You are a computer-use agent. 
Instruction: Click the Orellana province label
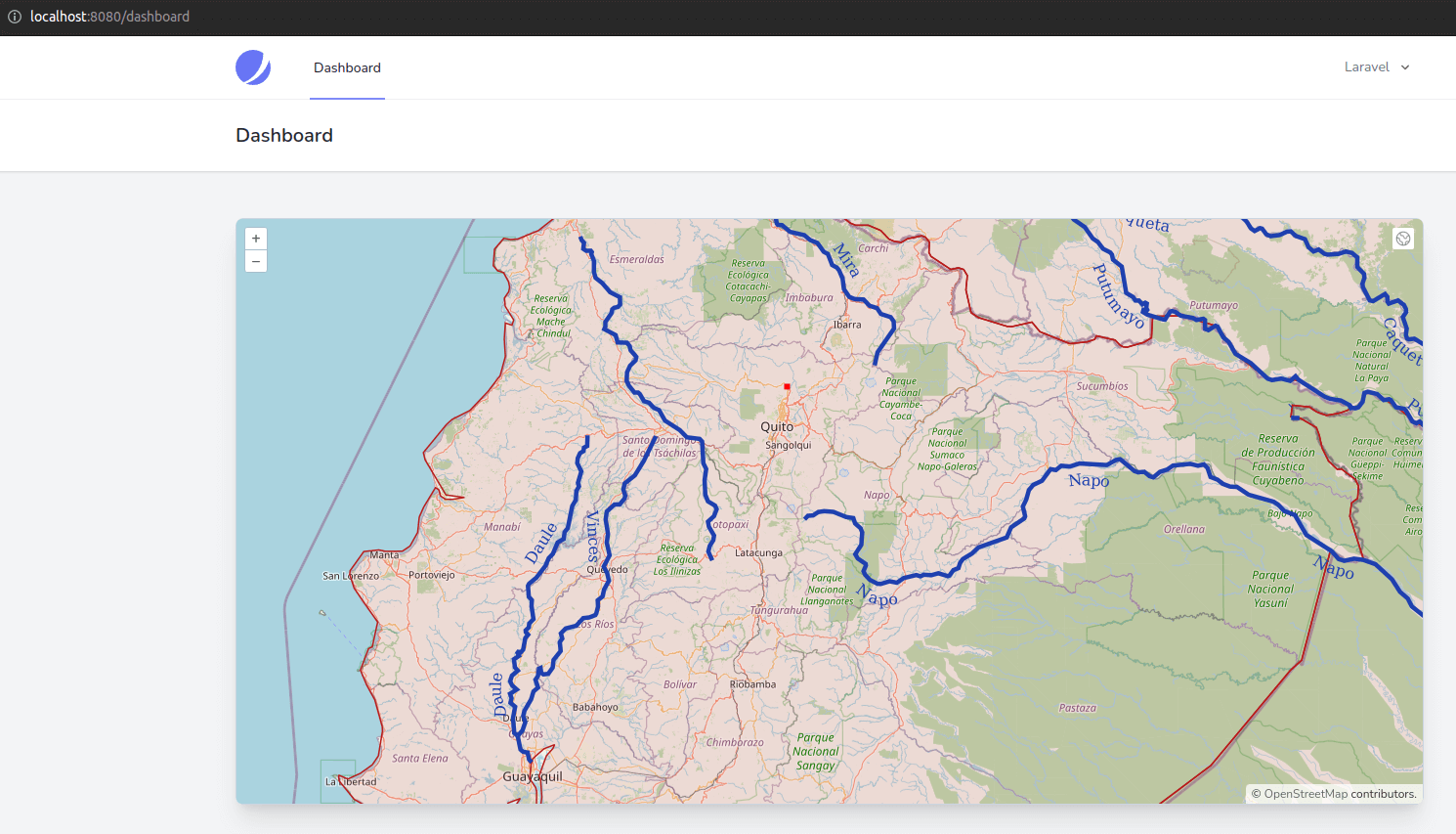[1184, 529]
